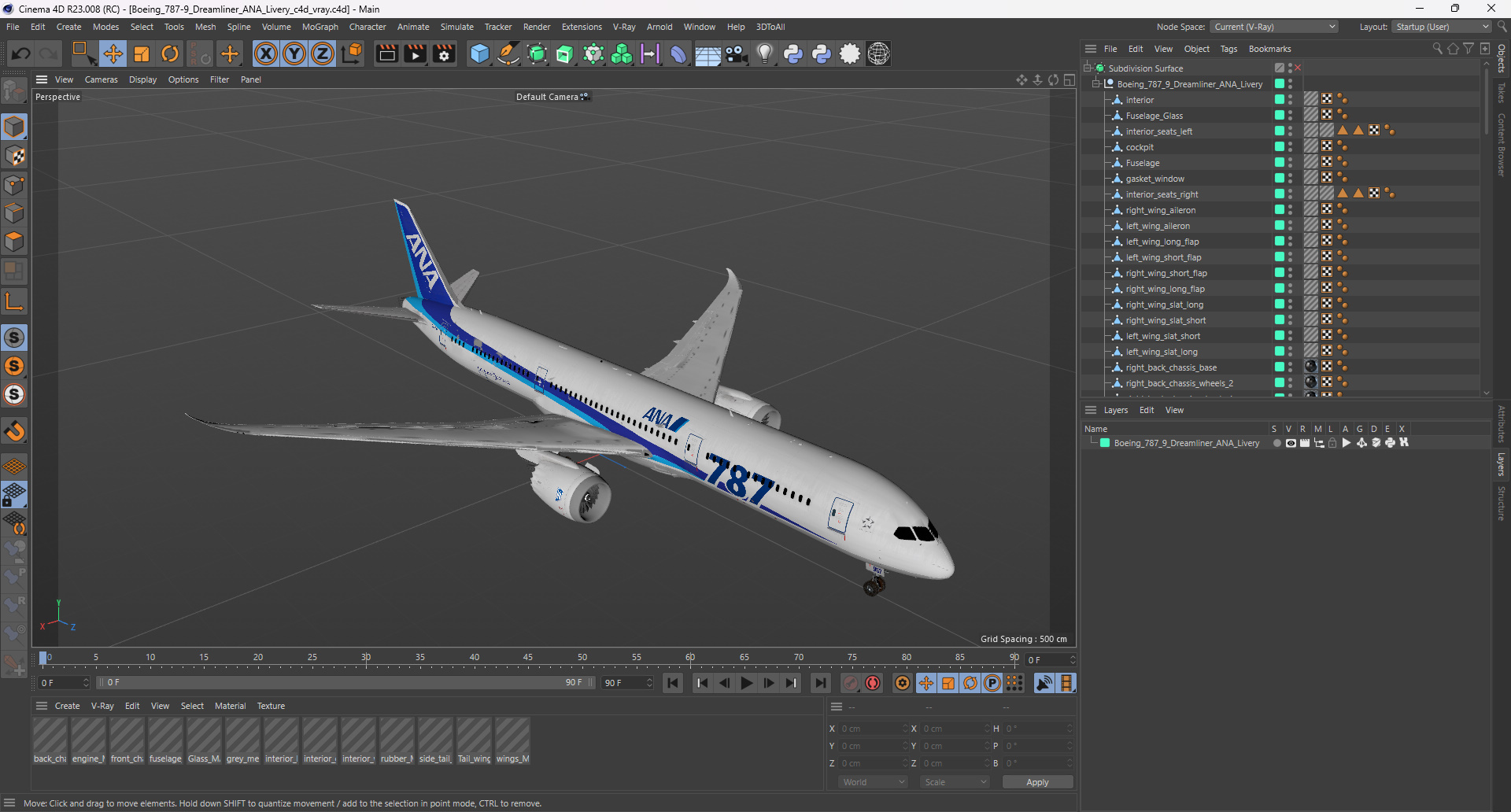Click the Render View clapperboard icon
Image resolution: width=1511 pixels, height=812 pixels.
tap(386, 54)
